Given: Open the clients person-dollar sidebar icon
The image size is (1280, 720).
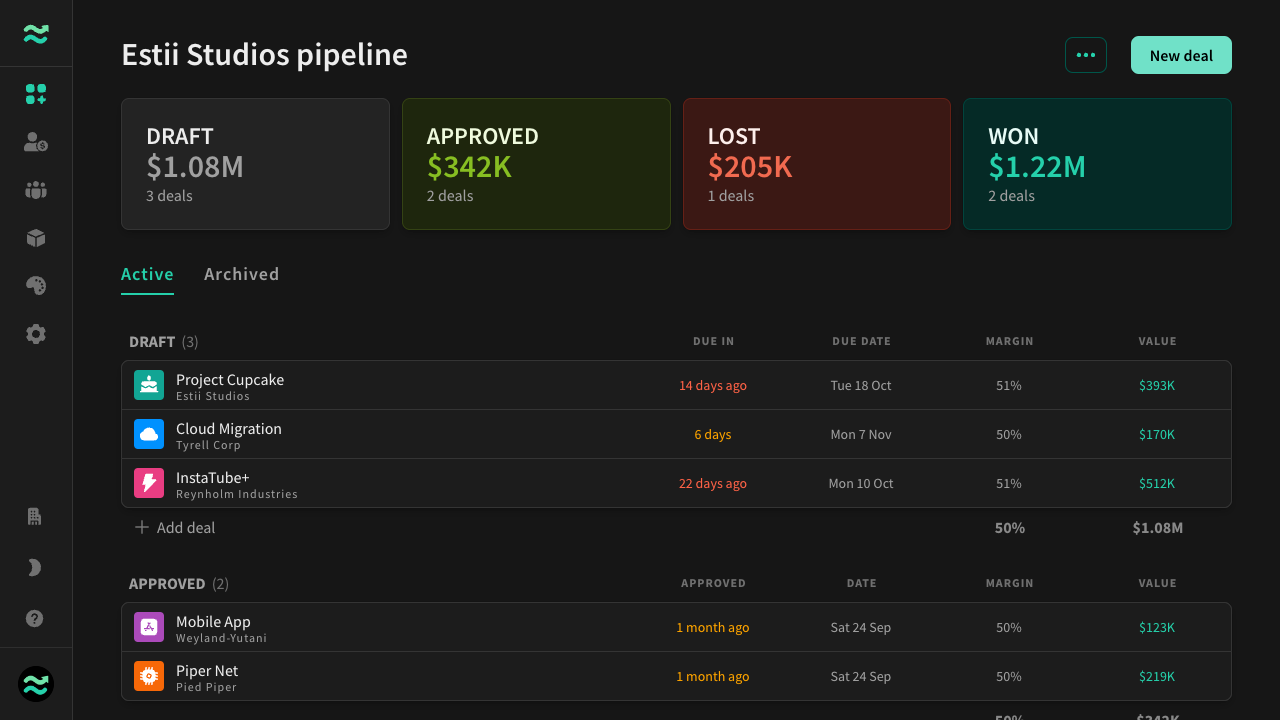Looking at the screenshot, I should click(x=36, y=142).
